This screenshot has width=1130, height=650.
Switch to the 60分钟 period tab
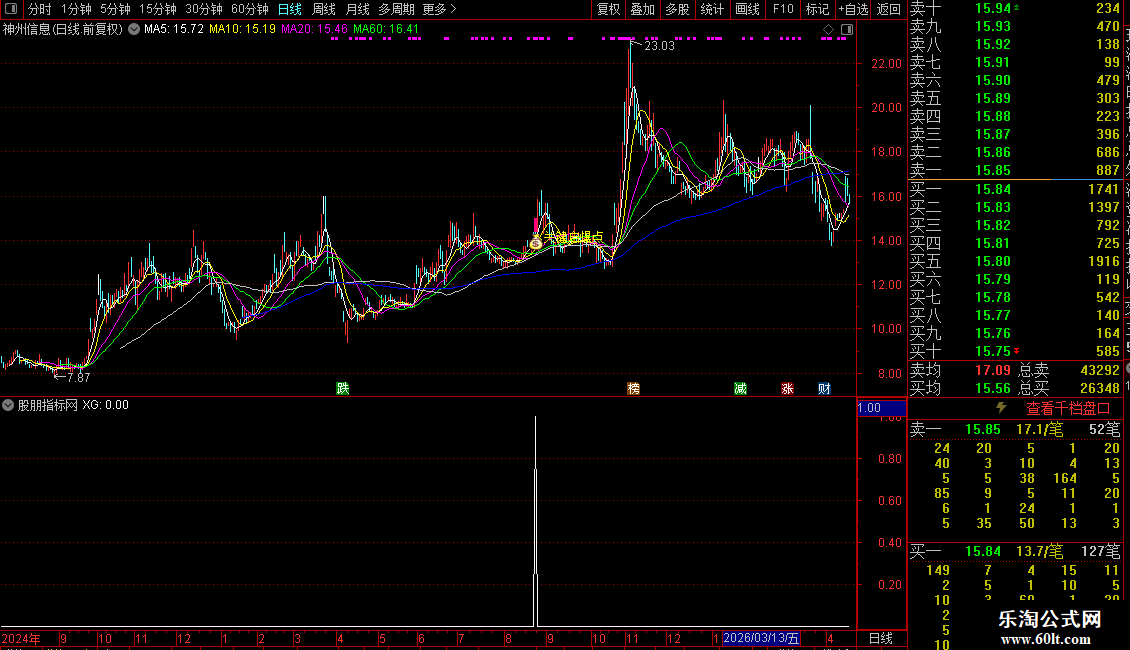(249, 9)
